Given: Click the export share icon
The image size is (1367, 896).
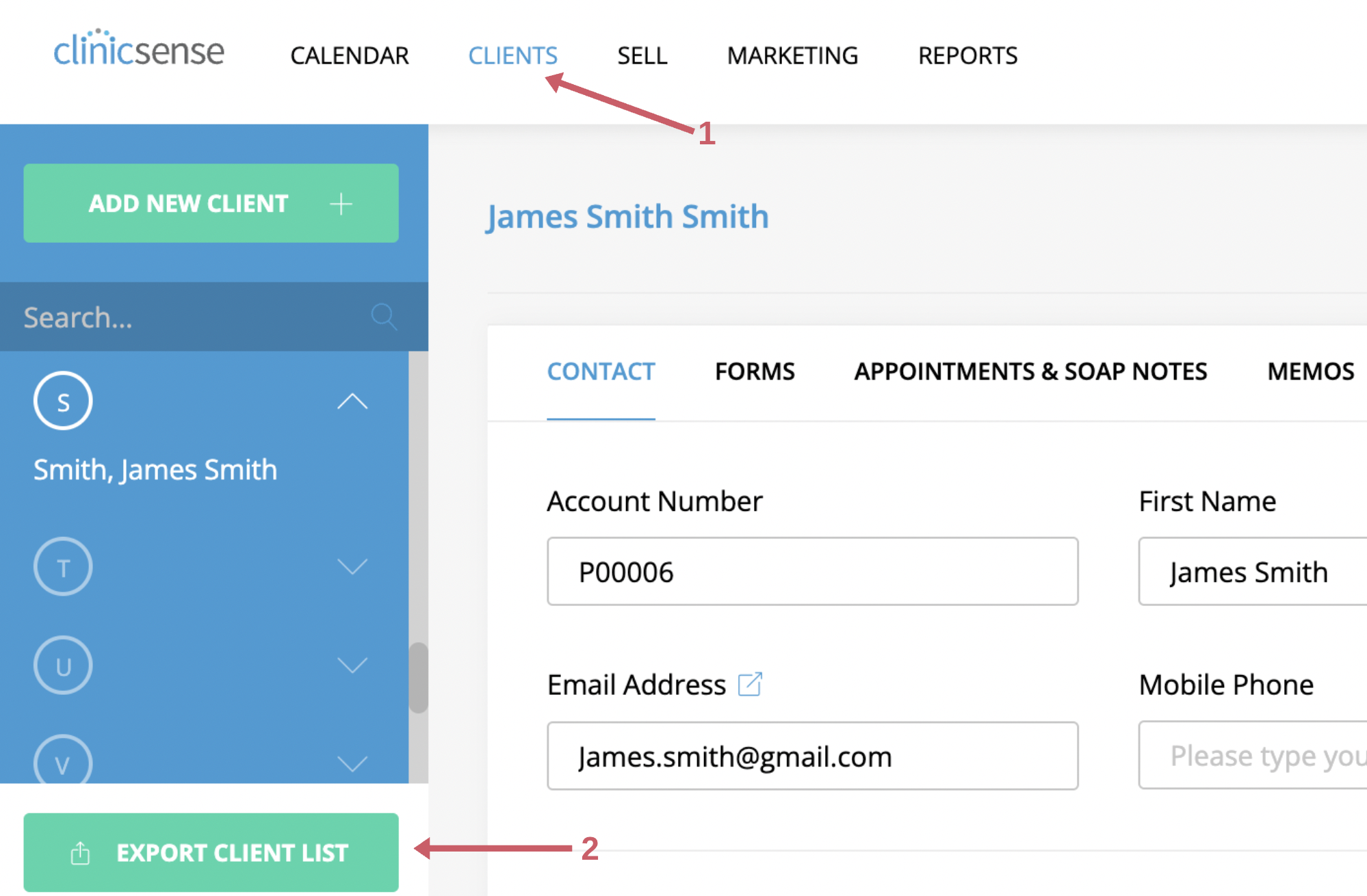Looking at the screenshot, I should 80,853.
